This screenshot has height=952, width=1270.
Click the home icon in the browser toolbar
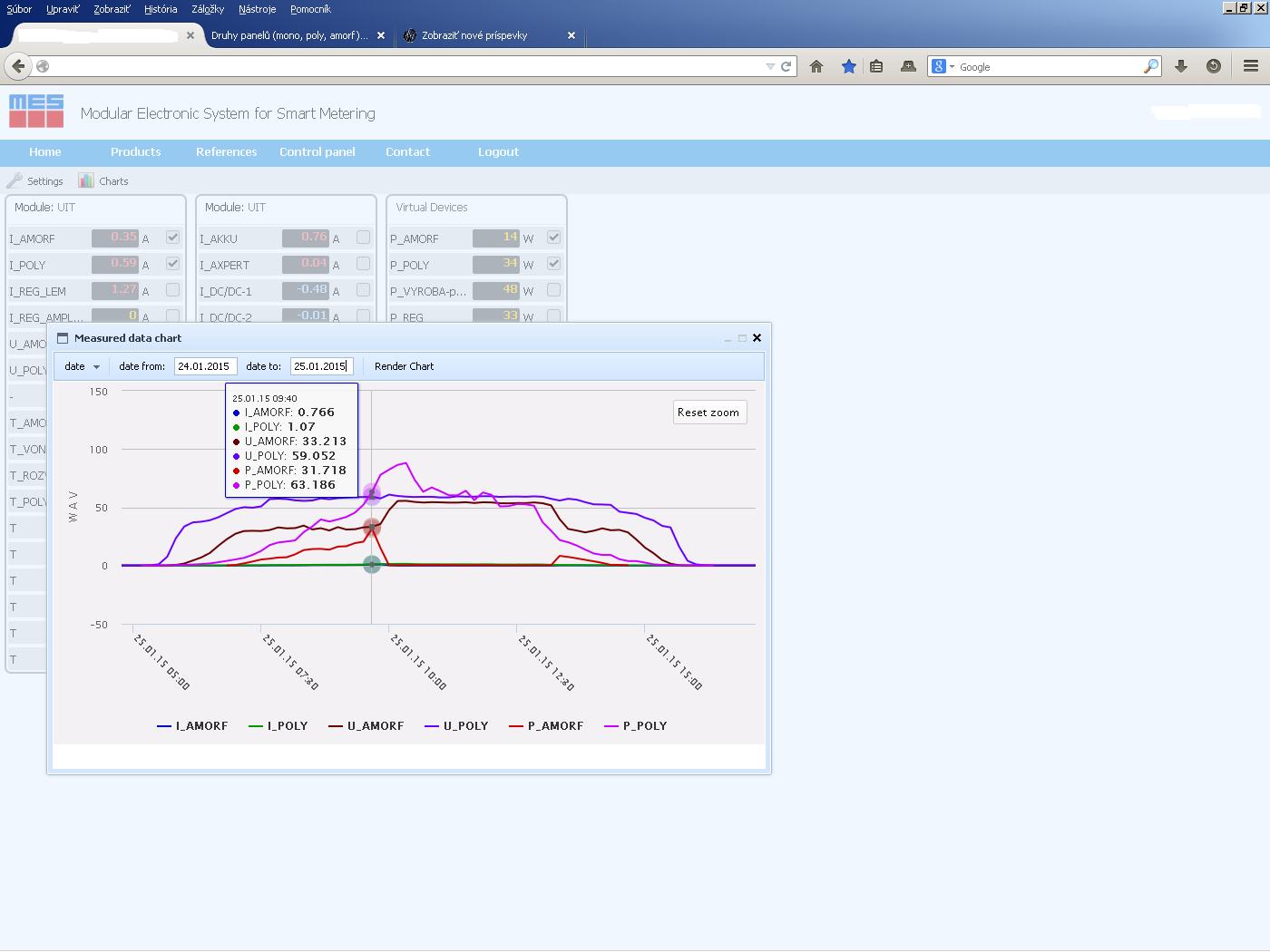(x=816, y=66)
